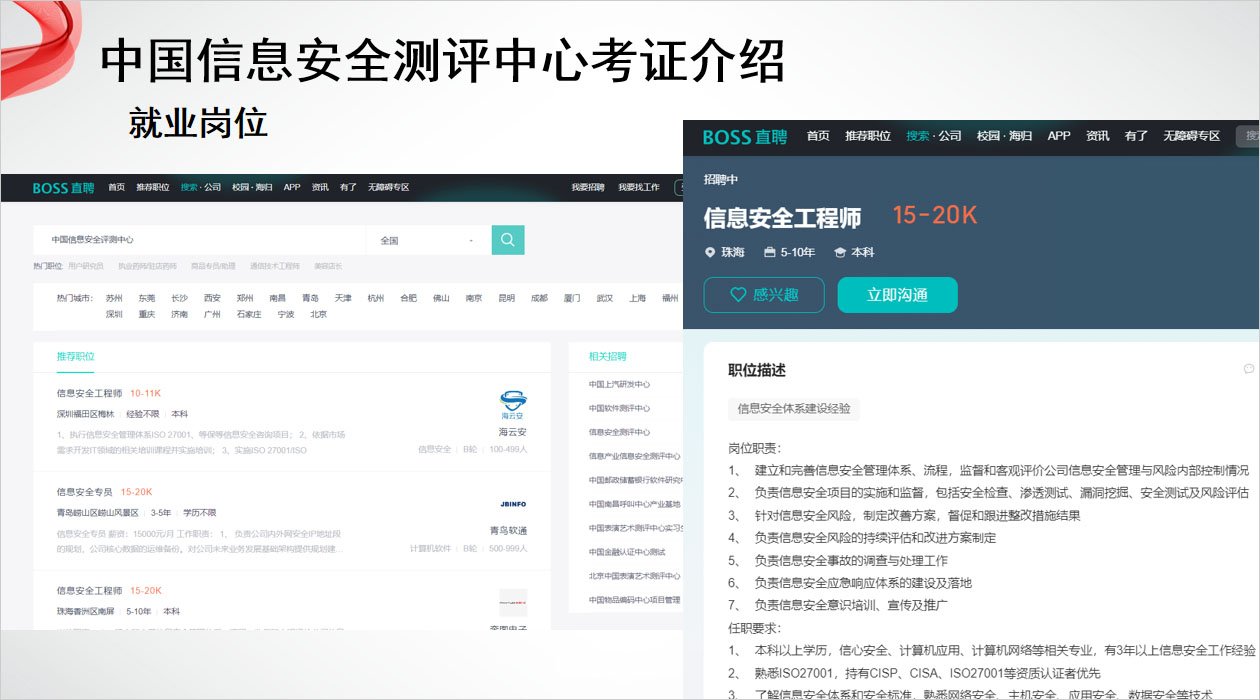The width and height of the screenshot is (1260, 700).
Task: Click the 信息安全体系建设经验 tag
Action: point(794,408)
